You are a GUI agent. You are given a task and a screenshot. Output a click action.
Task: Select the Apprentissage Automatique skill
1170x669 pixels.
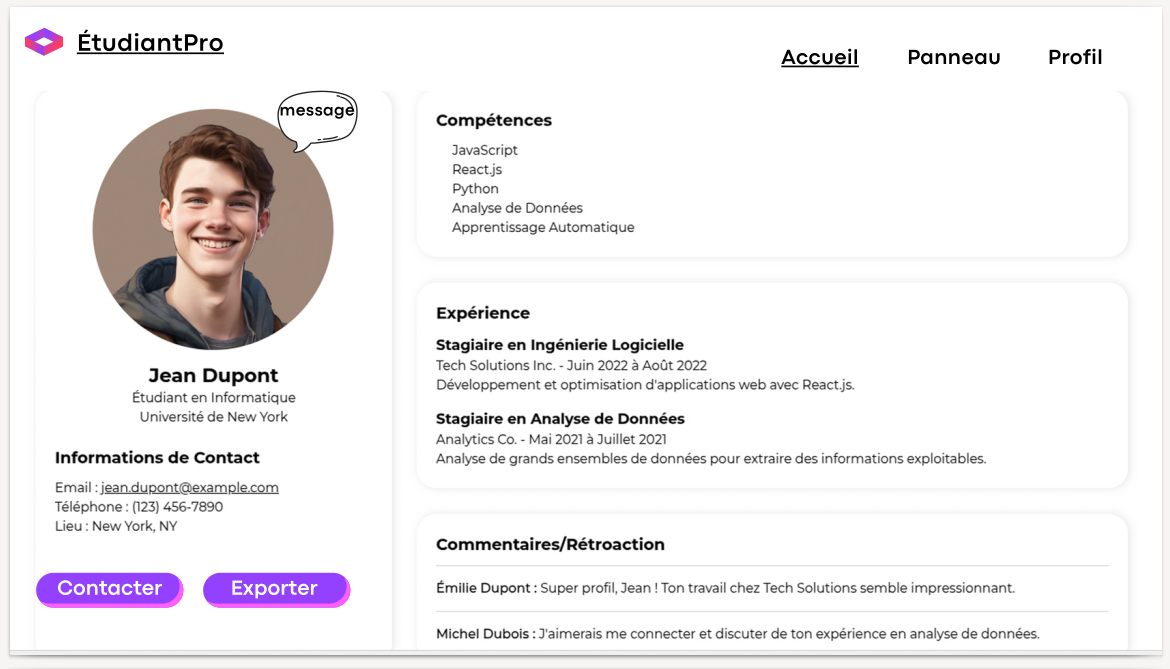point(543,227)
